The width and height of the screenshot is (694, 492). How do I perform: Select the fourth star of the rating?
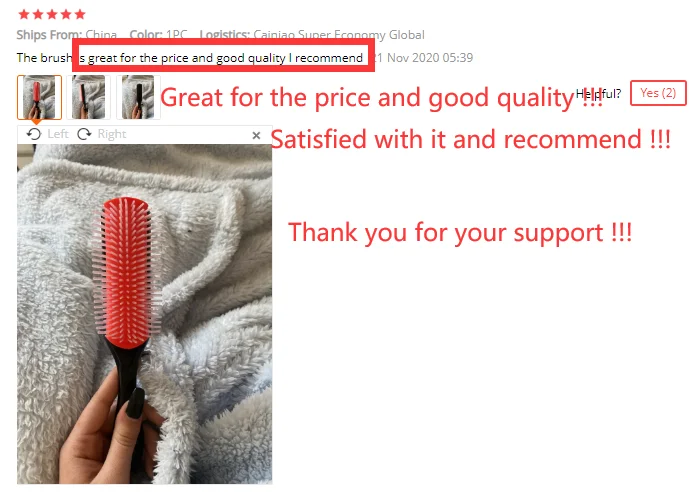point(66,15)
